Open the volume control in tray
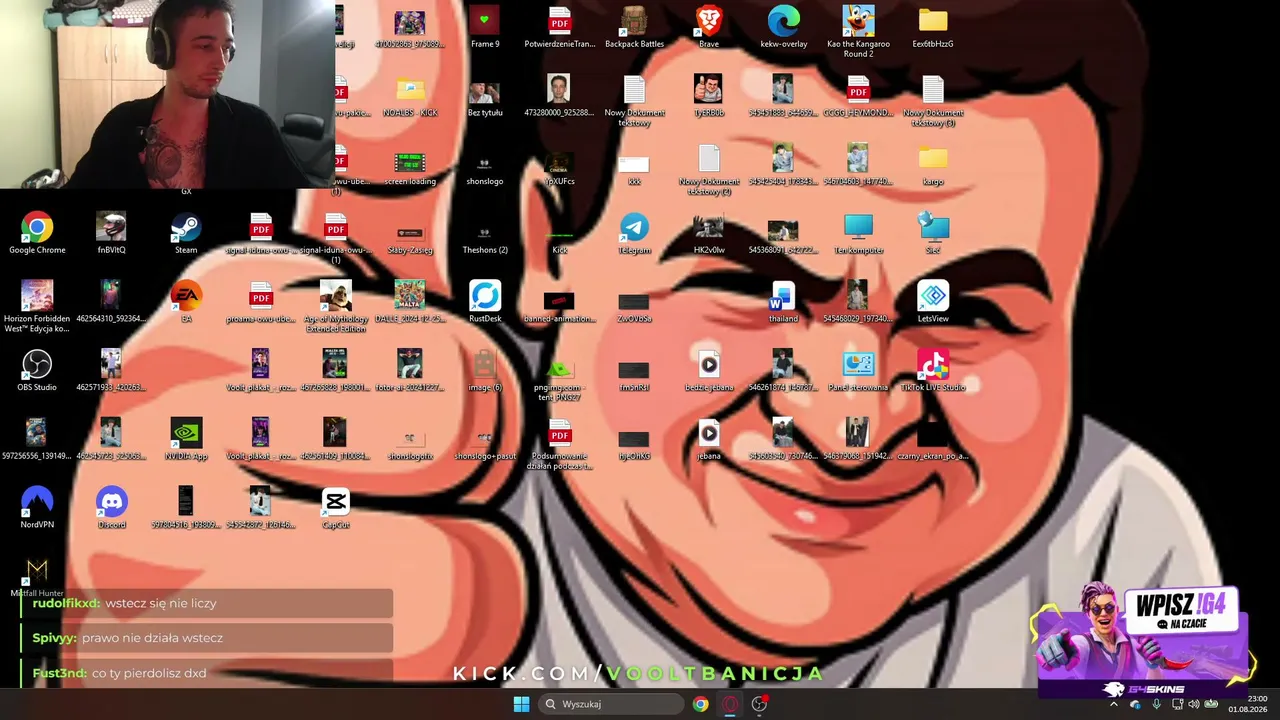The height and width of the screenshot is (720, 1280). [1194, 704]
